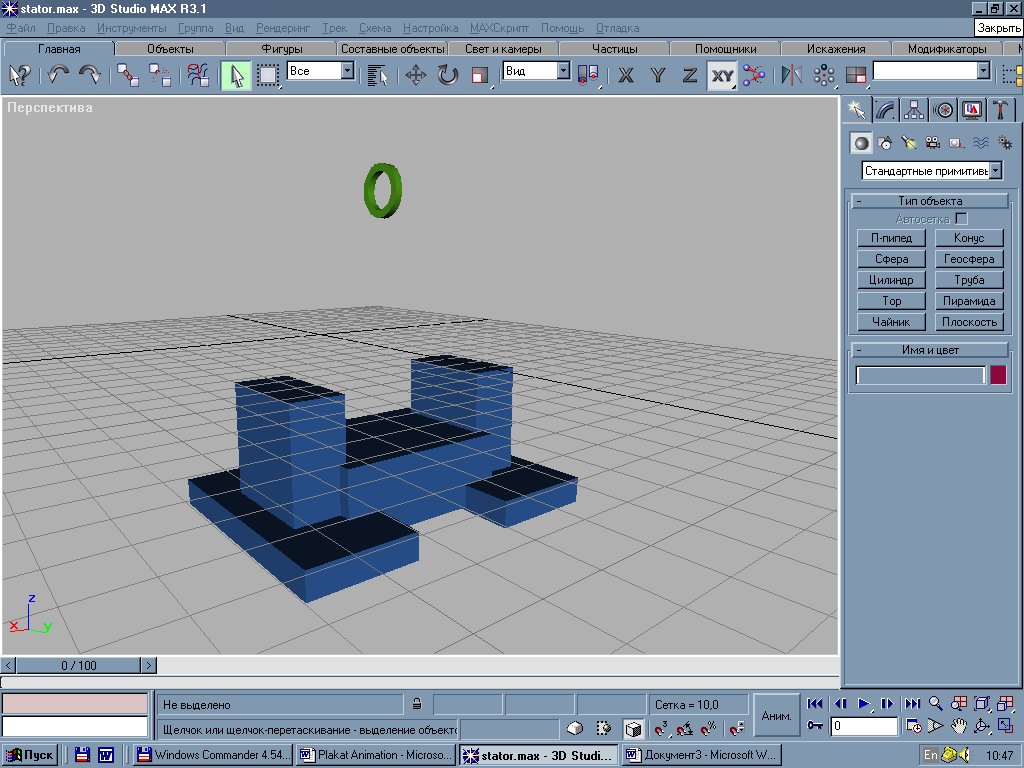Click the Undo arrow icon

point(58,74)
